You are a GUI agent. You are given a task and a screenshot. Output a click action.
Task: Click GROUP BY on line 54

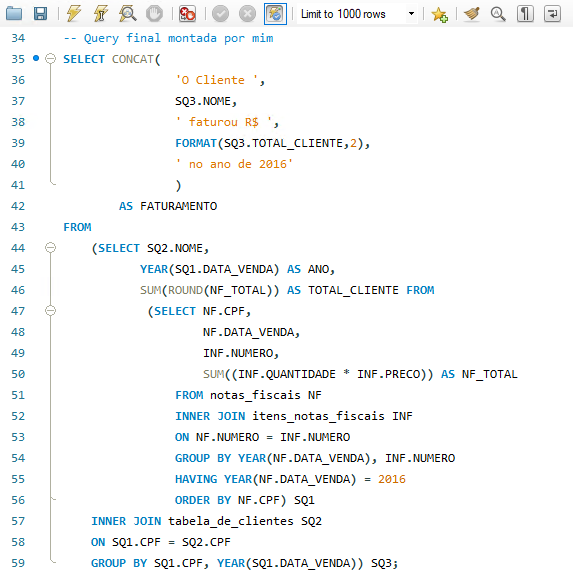203,458
